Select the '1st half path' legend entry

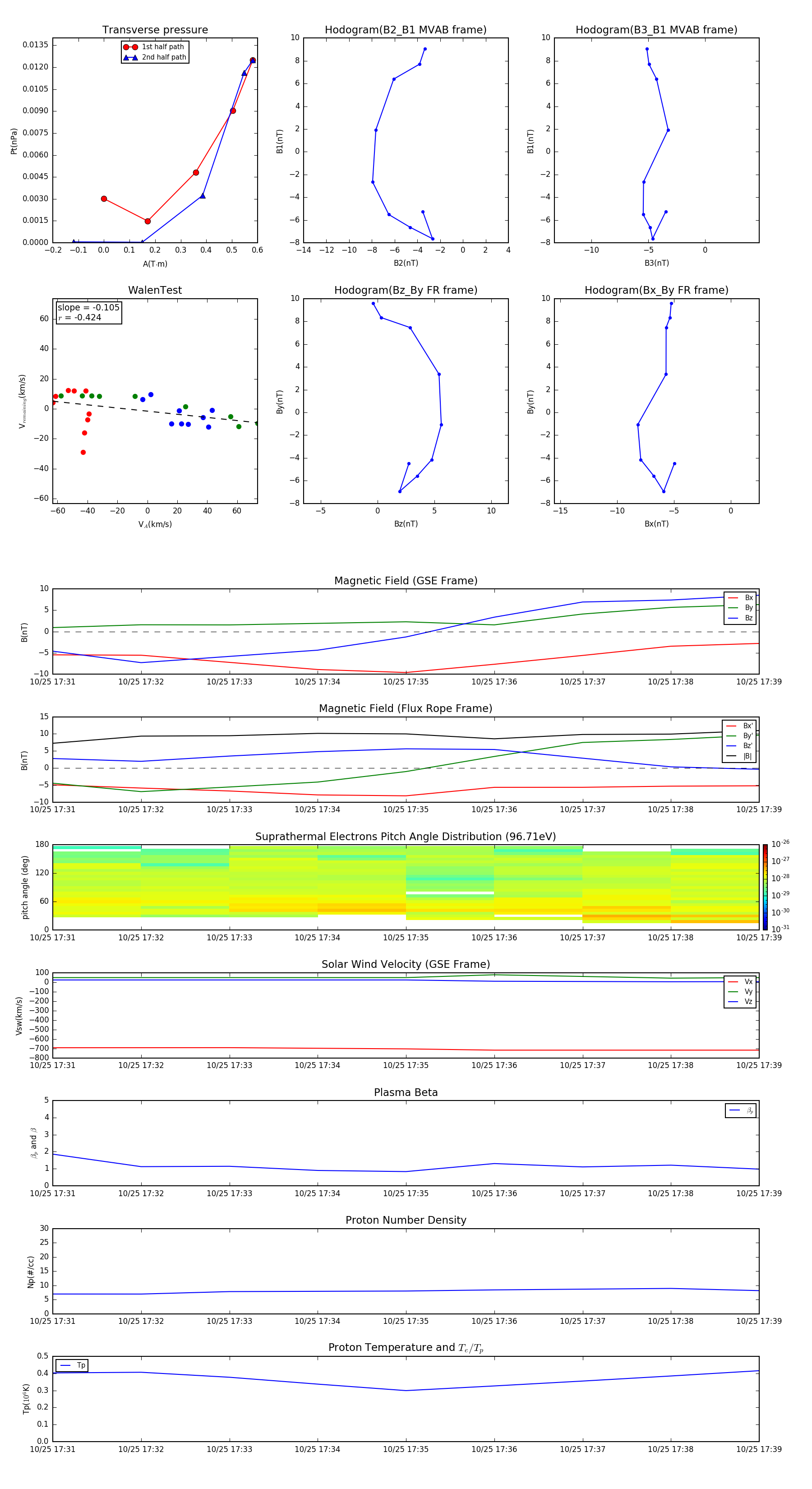[x=154, y=47]
